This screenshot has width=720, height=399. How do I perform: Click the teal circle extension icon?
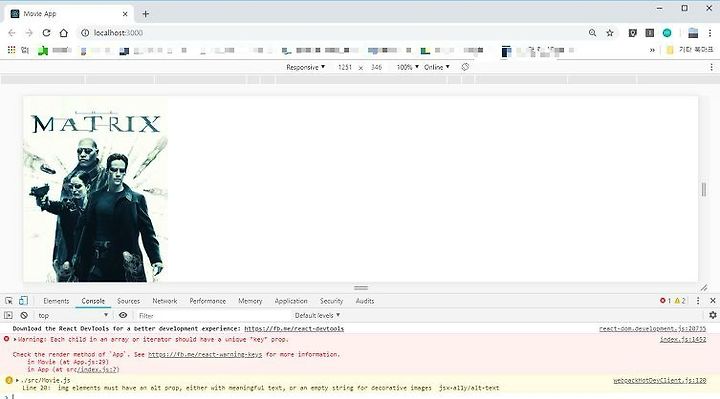667,33
